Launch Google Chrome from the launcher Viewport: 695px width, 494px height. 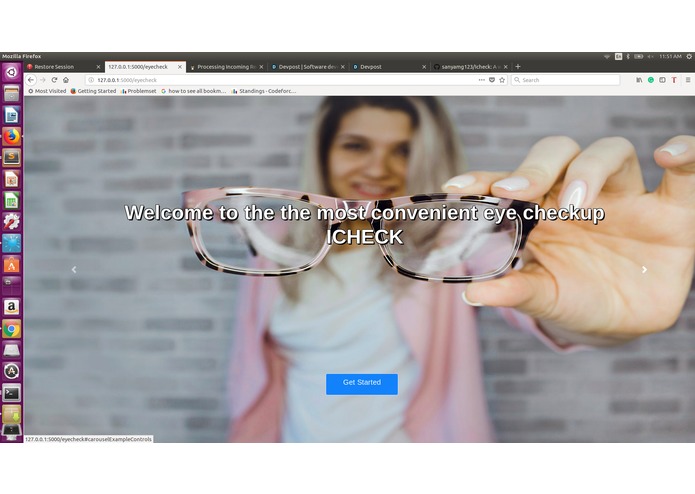(11, 329)
